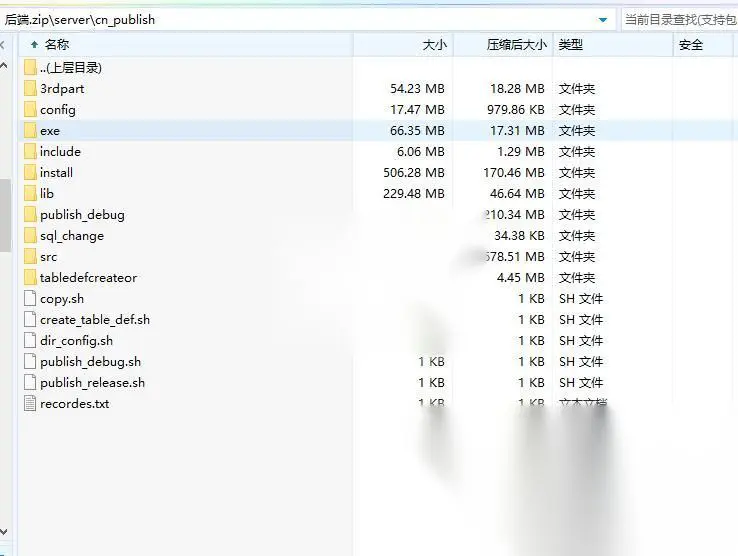Select the sql_change folder icon
Screen dimensions: 738x556
point(30,235)
